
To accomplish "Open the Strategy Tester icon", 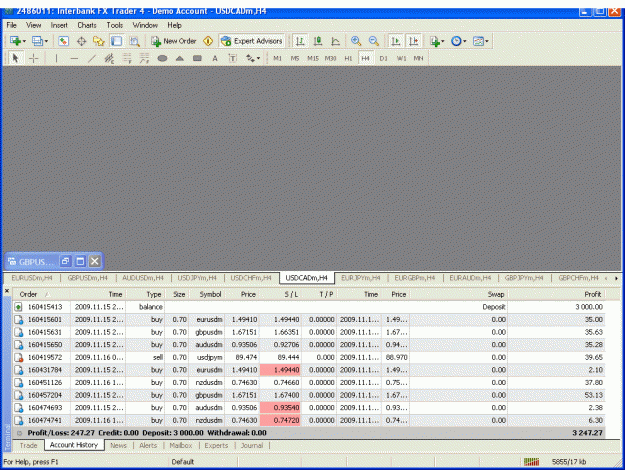I will pyautogui.click(x=134, y=41).
